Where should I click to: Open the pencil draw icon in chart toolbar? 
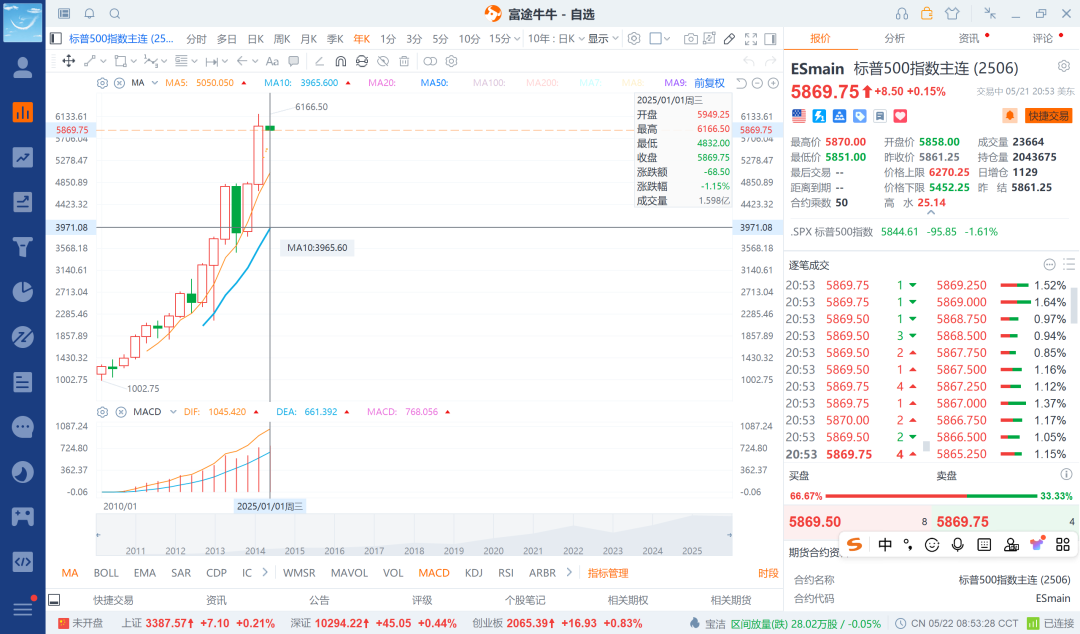(729, 39)
